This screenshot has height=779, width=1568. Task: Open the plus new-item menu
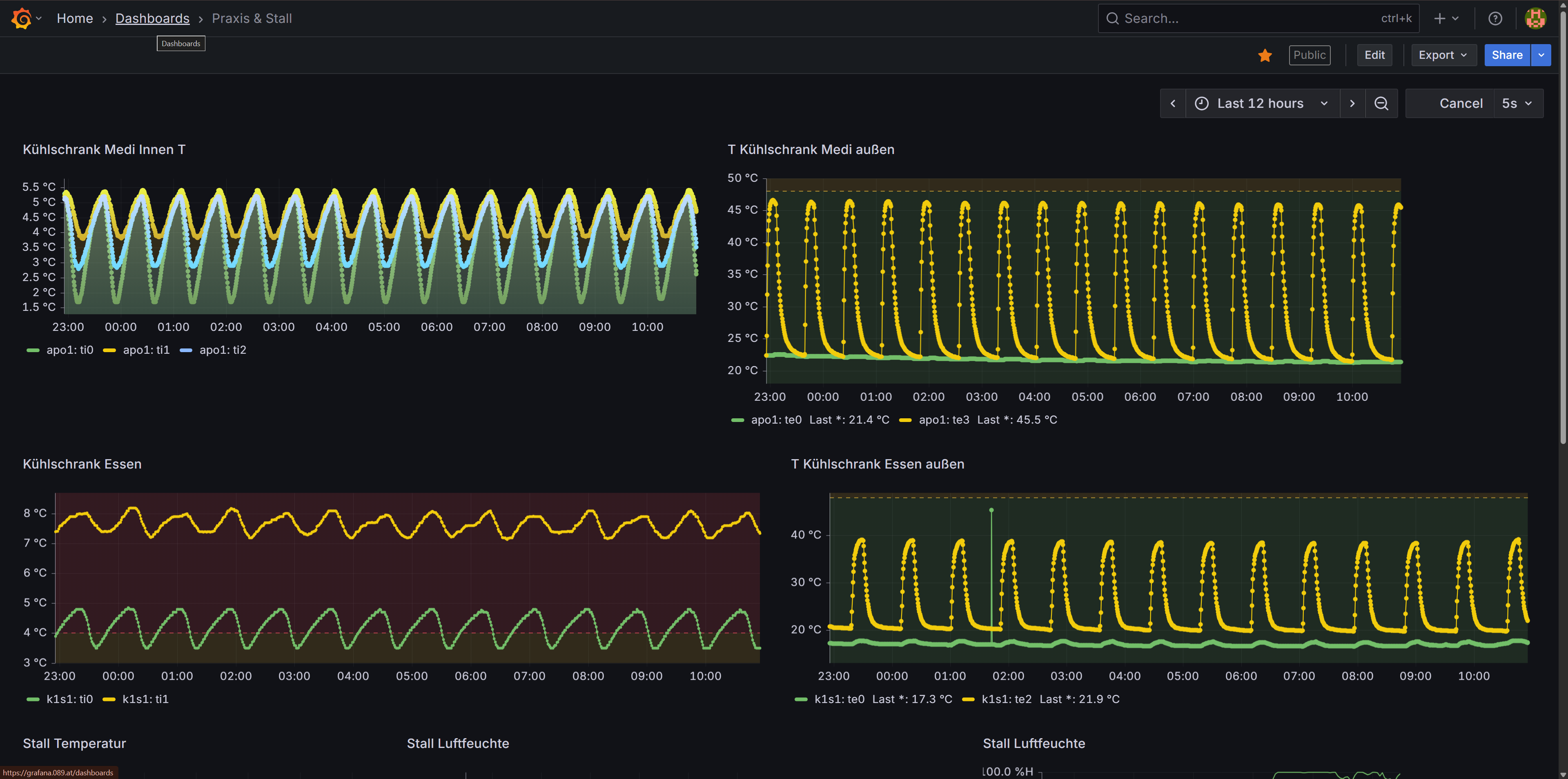point(1445,18)
